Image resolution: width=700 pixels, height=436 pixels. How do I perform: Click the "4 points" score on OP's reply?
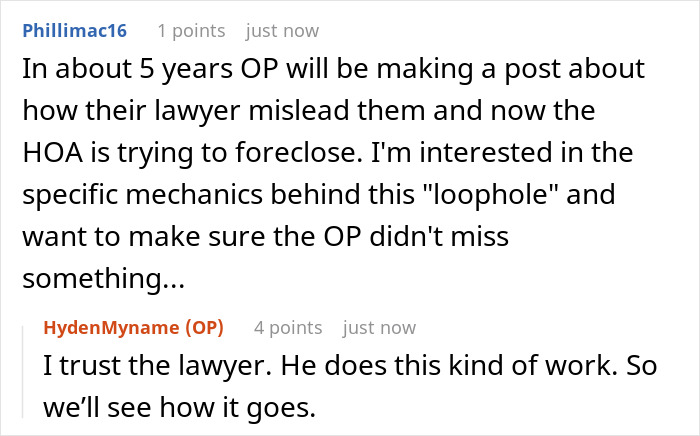[x=288, y=328]
